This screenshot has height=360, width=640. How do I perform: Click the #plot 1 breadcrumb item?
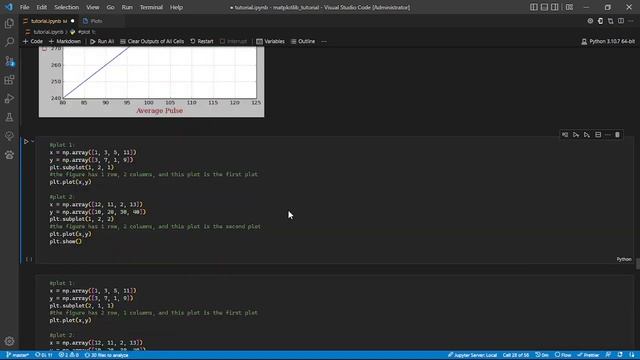point(83,32)
